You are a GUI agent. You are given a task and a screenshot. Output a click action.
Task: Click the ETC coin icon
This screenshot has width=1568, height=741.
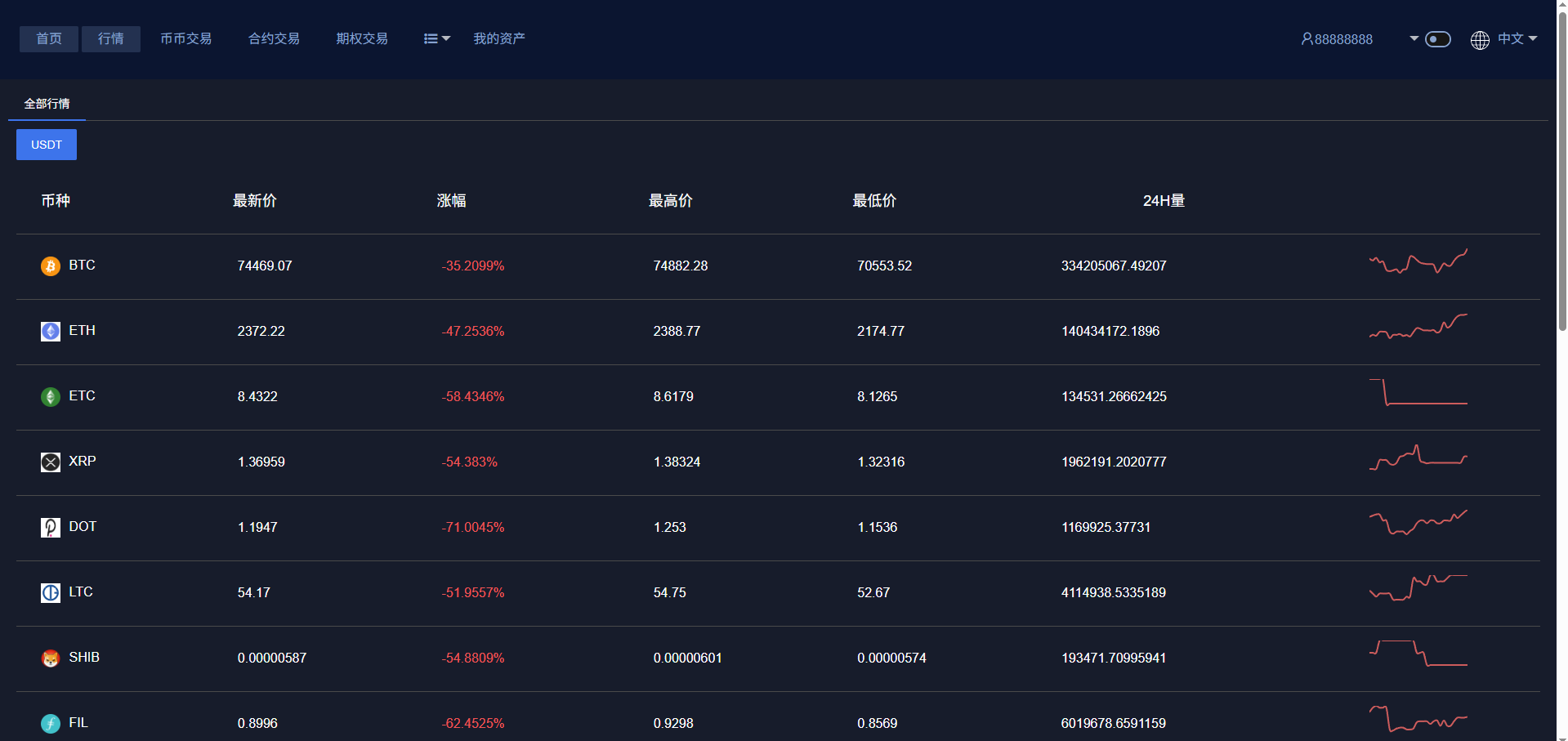[x=51, y=397]
